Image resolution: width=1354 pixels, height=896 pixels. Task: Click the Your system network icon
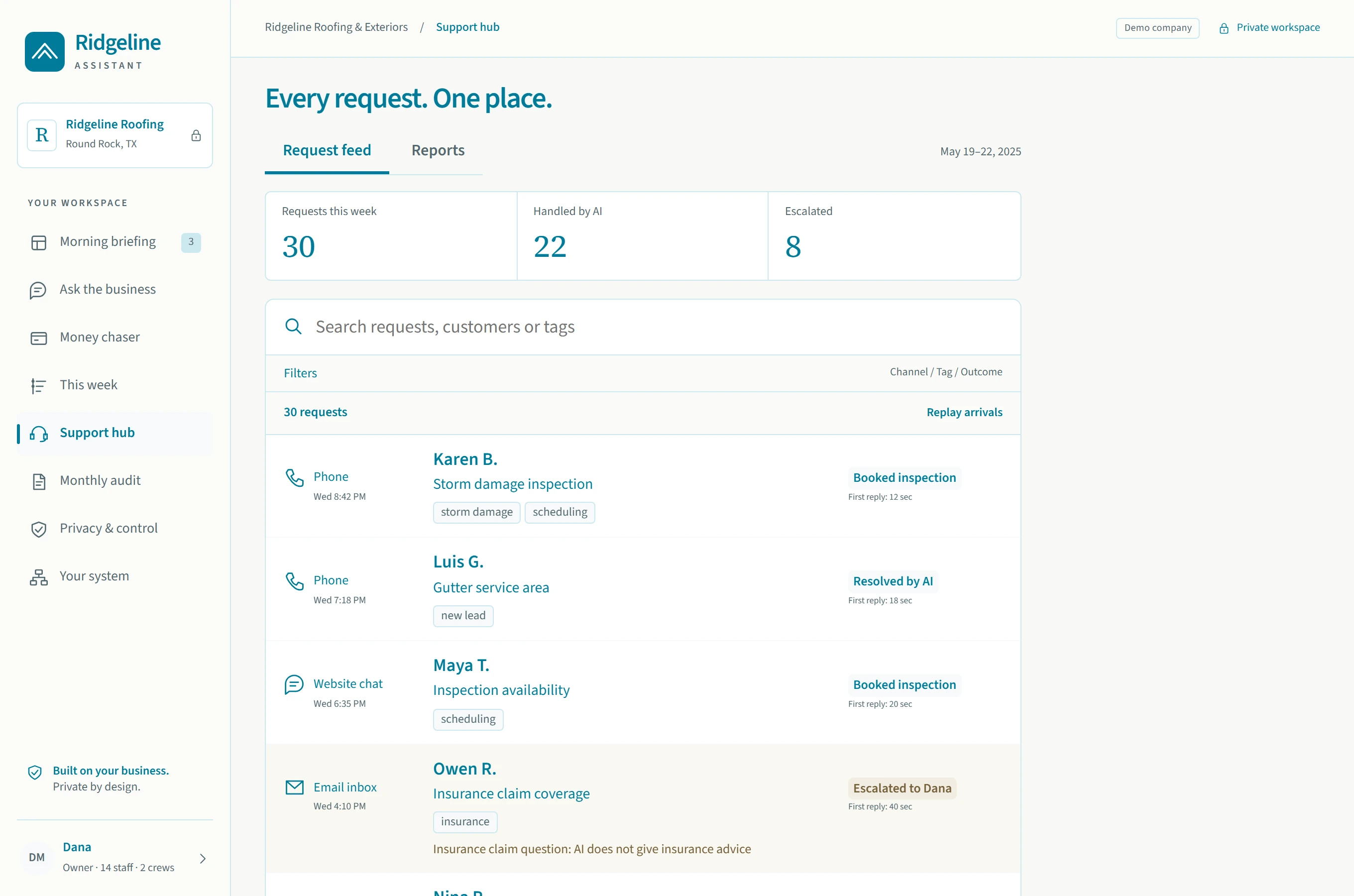[x=38, y=577]
